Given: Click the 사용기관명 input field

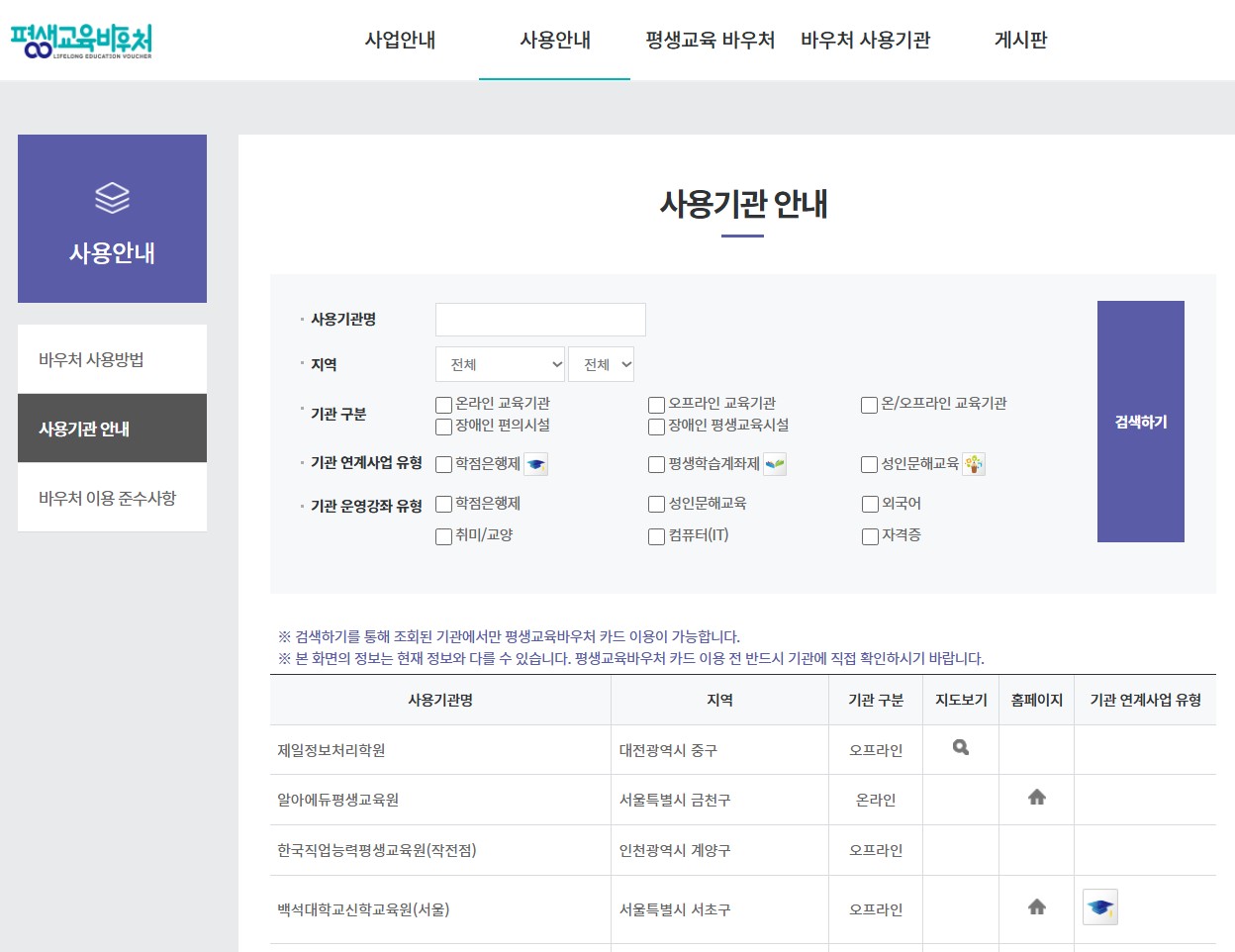Looking at the screenshot, I should click(539, 319).
